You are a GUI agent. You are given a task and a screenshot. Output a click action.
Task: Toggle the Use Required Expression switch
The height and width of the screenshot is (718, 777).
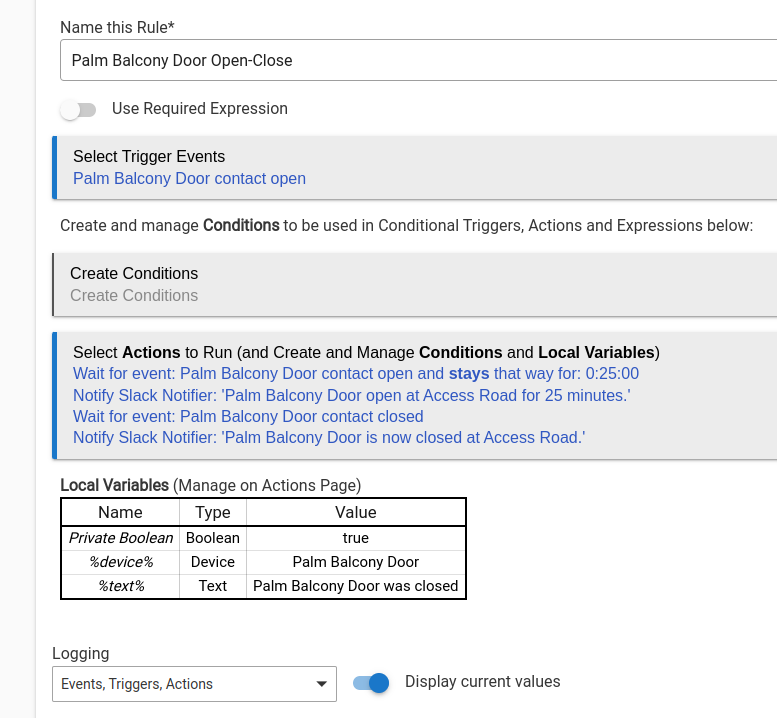click(x=78, y=109)
